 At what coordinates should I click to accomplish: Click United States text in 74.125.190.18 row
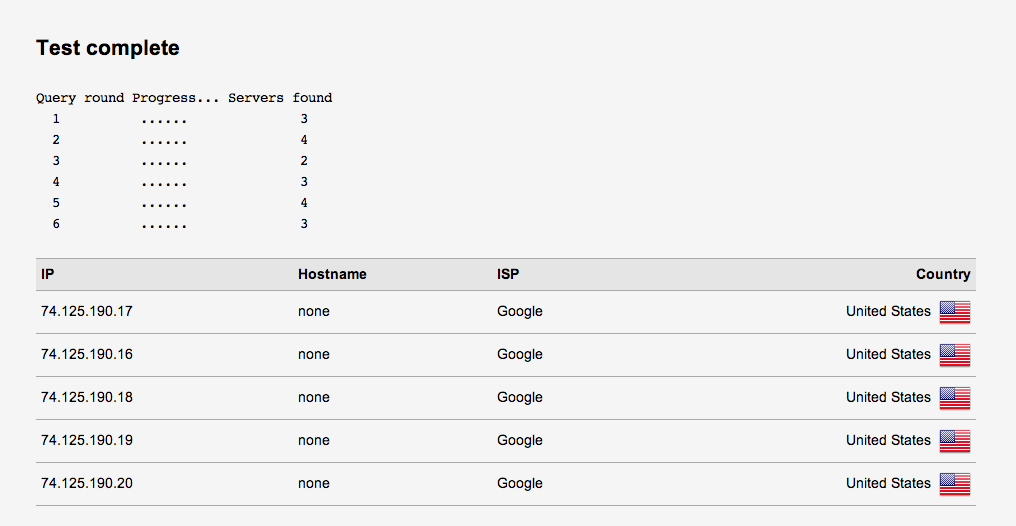pos(888,397)
